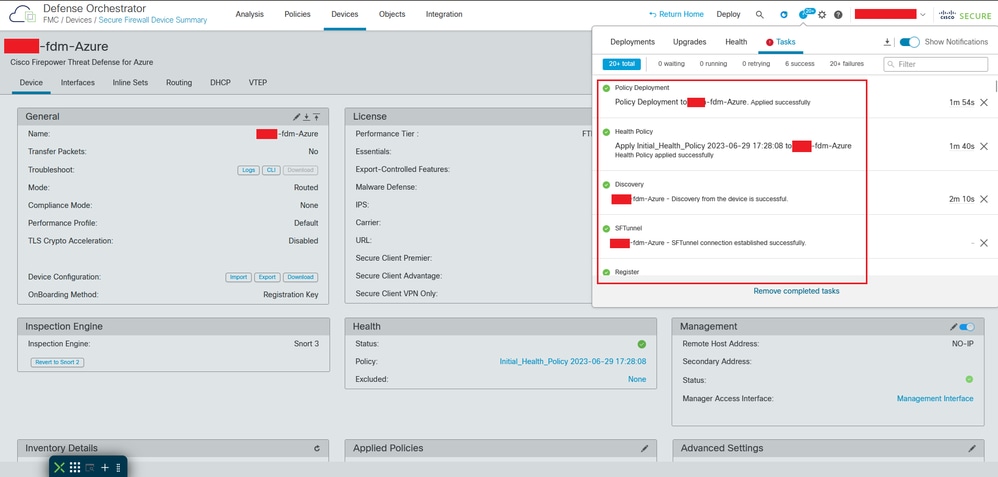Click the blue circular refresh icon in header
Viewport: 998px width, 477px height.
click(784, 15)
